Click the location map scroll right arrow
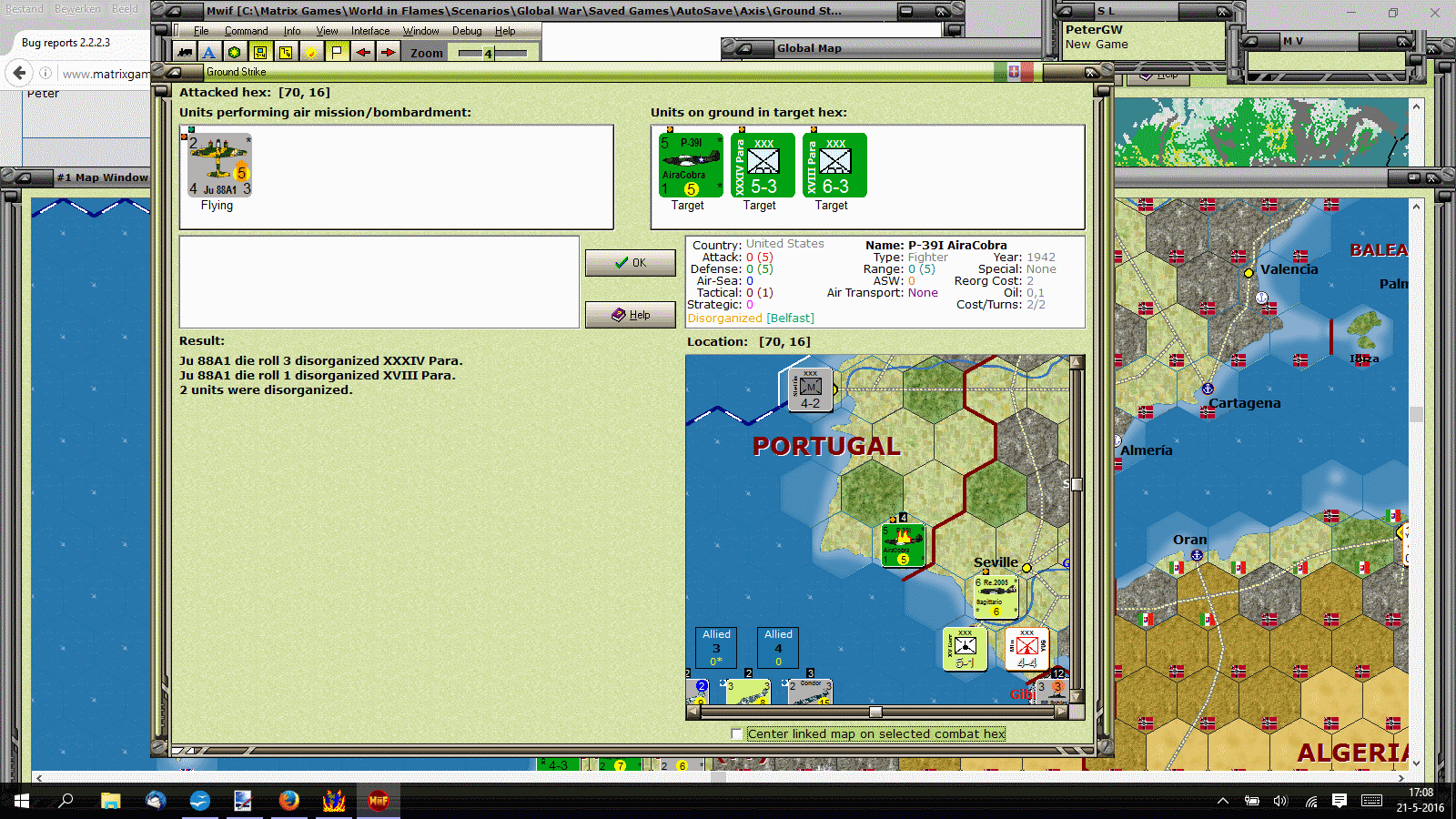1456x819 pixels. (x=1061, y=713)
